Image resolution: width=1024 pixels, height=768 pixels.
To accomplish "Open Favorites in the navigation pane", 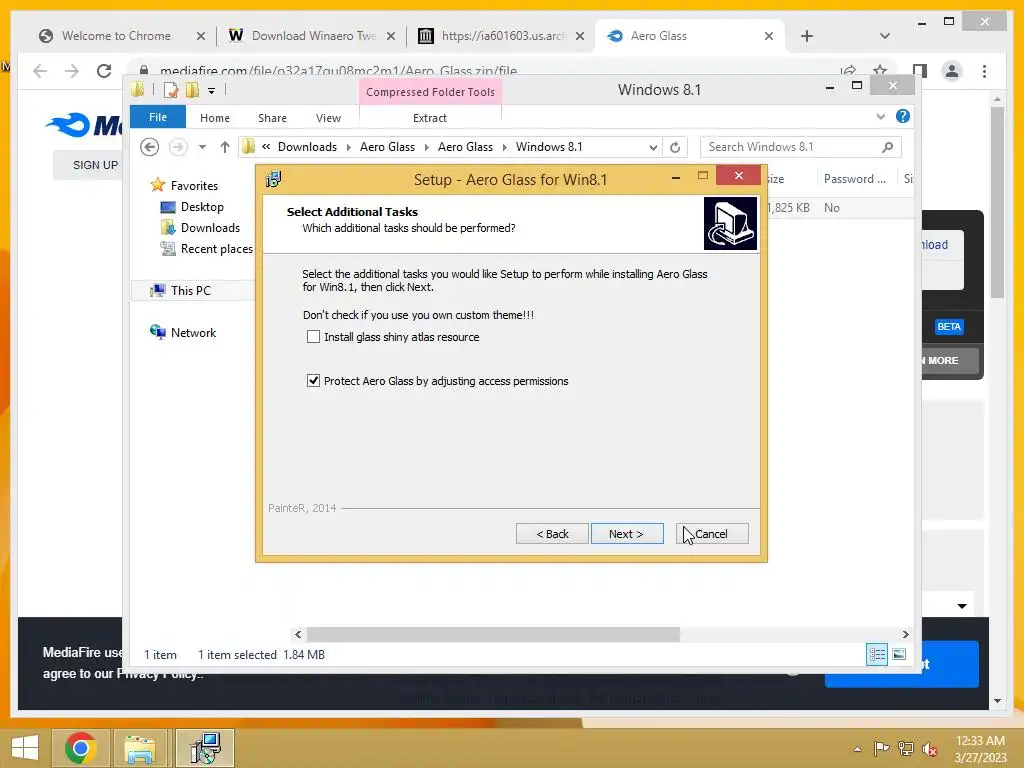I will 194,185.
